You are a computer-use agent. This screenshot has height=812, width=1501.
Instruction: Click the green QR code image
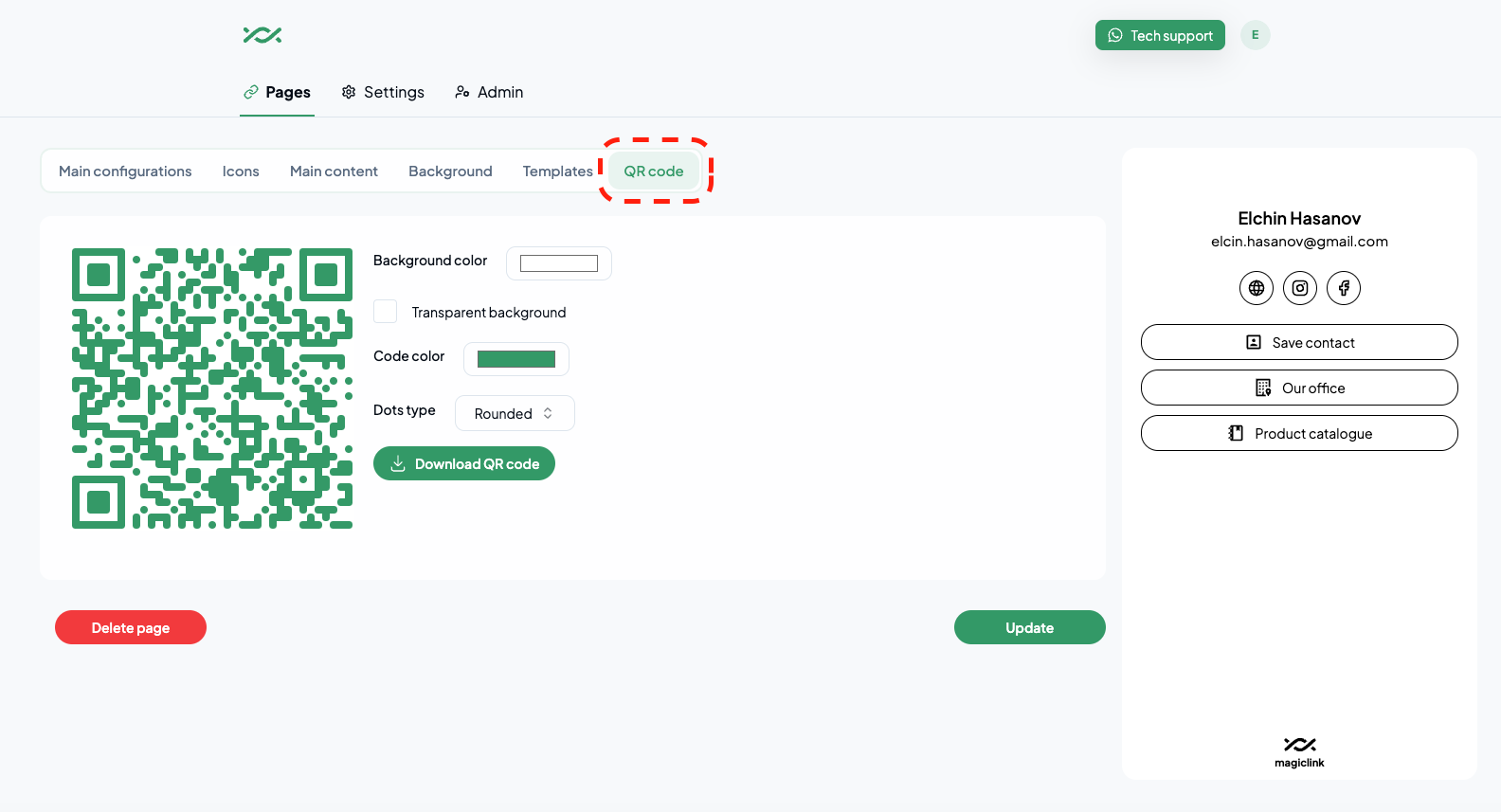(212, 388)
